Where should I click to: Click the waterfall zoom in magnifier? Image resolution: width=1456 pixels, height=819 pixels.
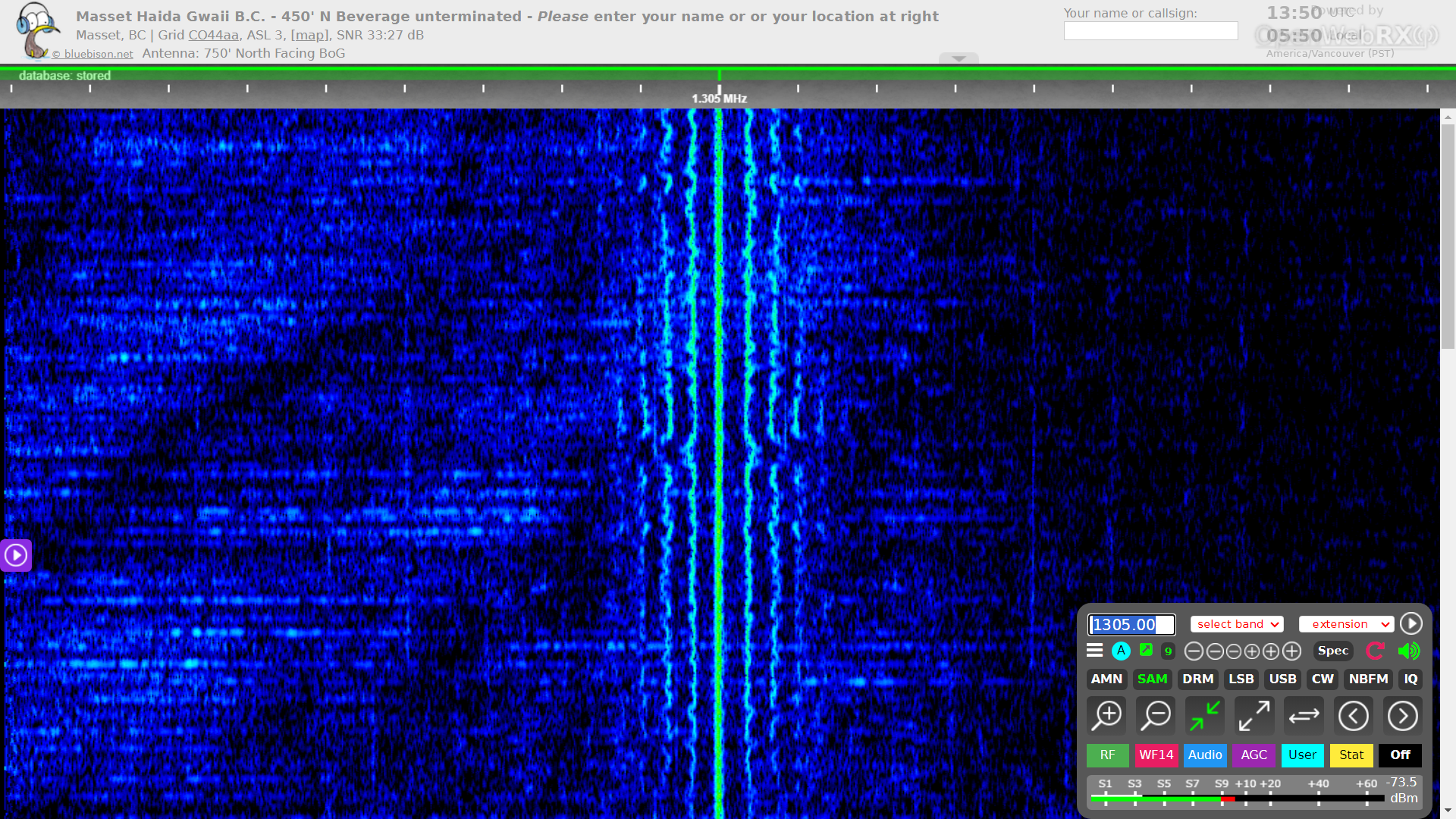[x=1107, y=715]
